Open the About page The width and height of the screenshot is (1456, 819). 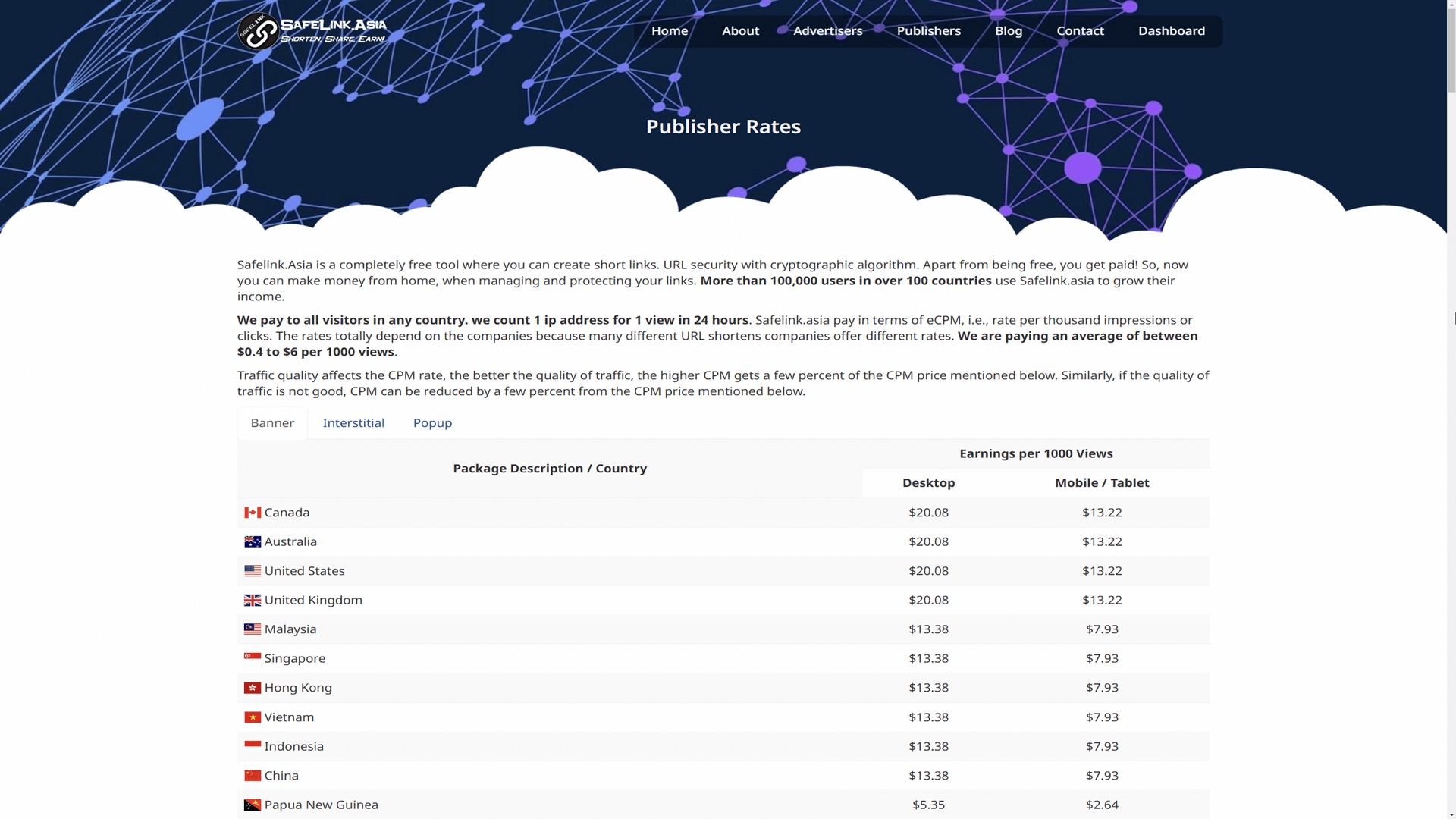740,31
